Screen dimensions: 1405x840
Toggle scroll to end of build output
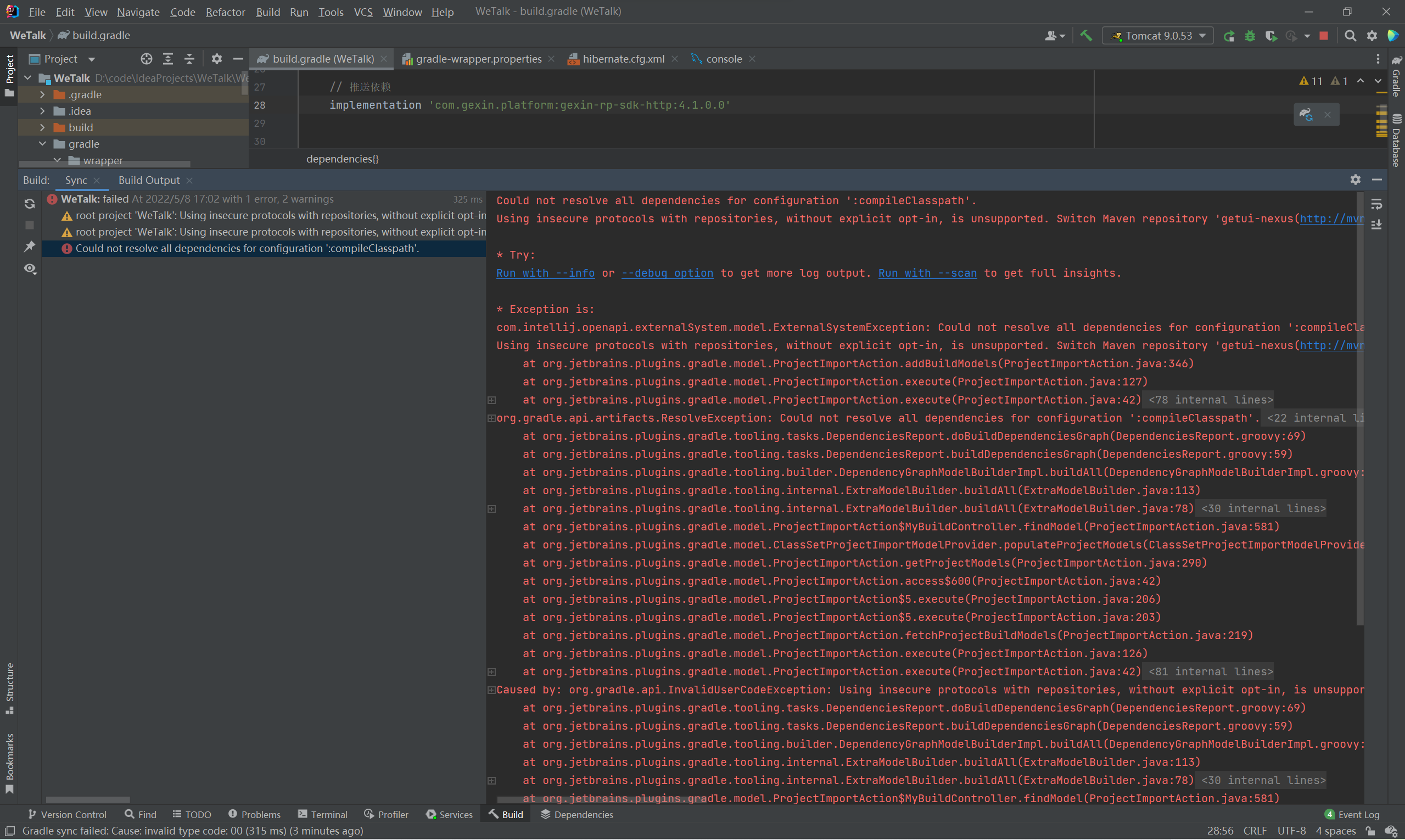[x=1376, y=225]
